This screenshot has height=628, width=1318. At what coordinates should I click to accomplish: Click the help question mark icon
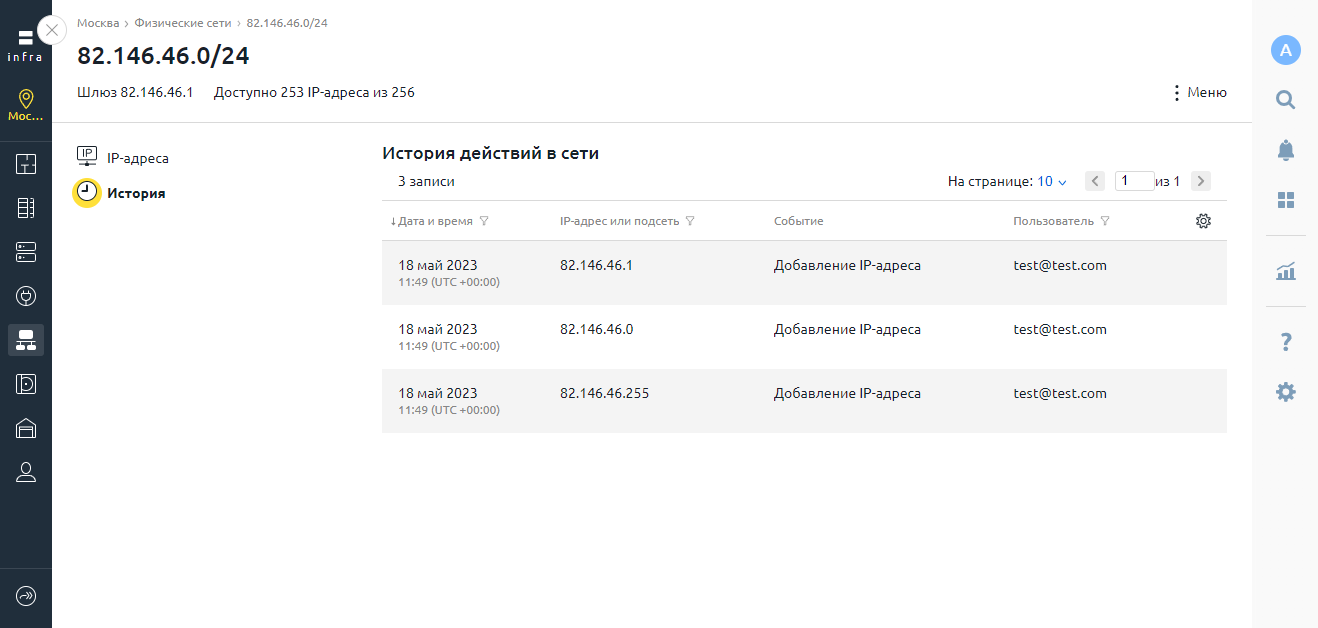click(x=1285, y=343)
